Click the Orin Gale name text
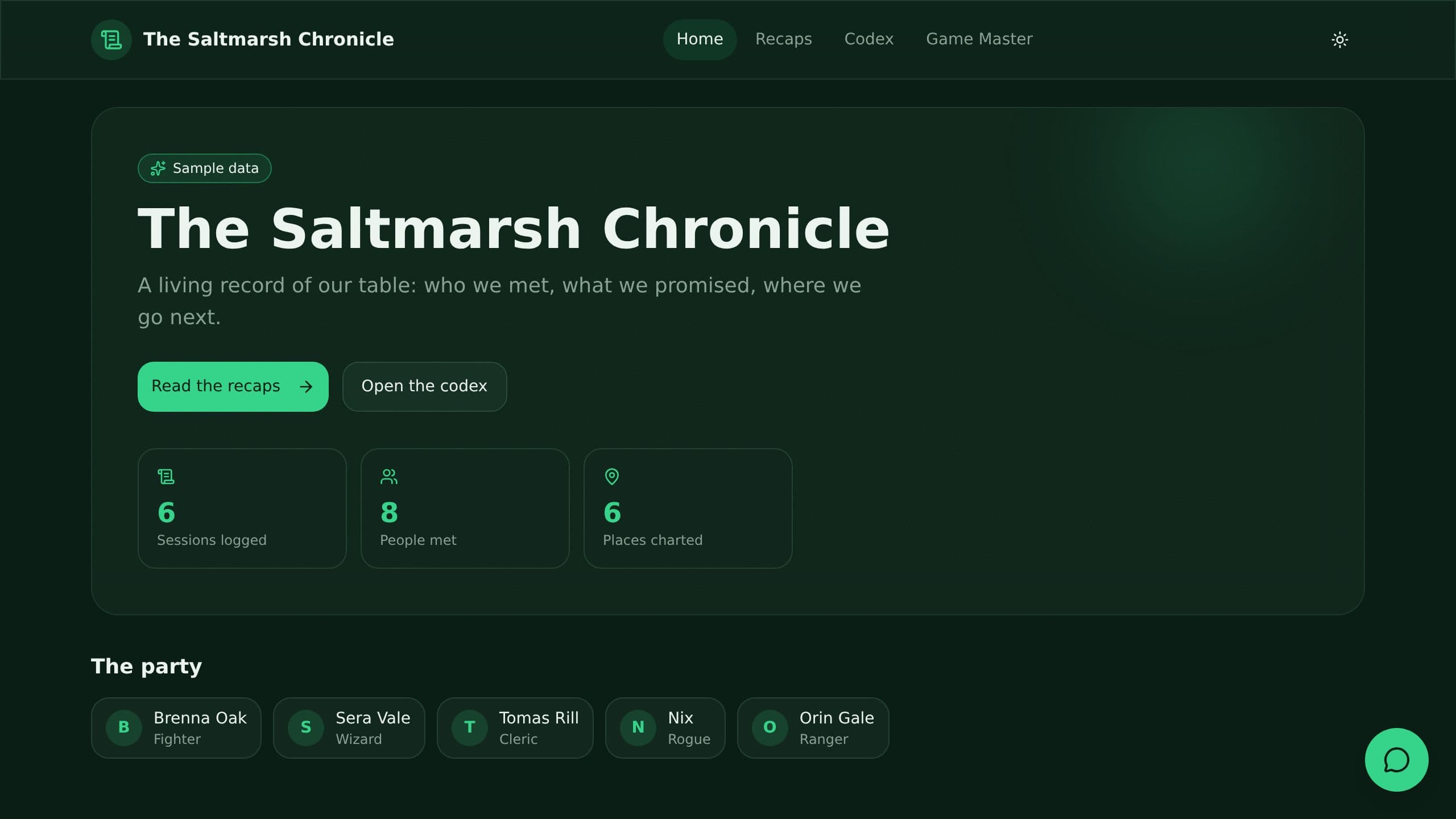The width and height of the screenshot is (1456, 819). [x=837, y=718]
